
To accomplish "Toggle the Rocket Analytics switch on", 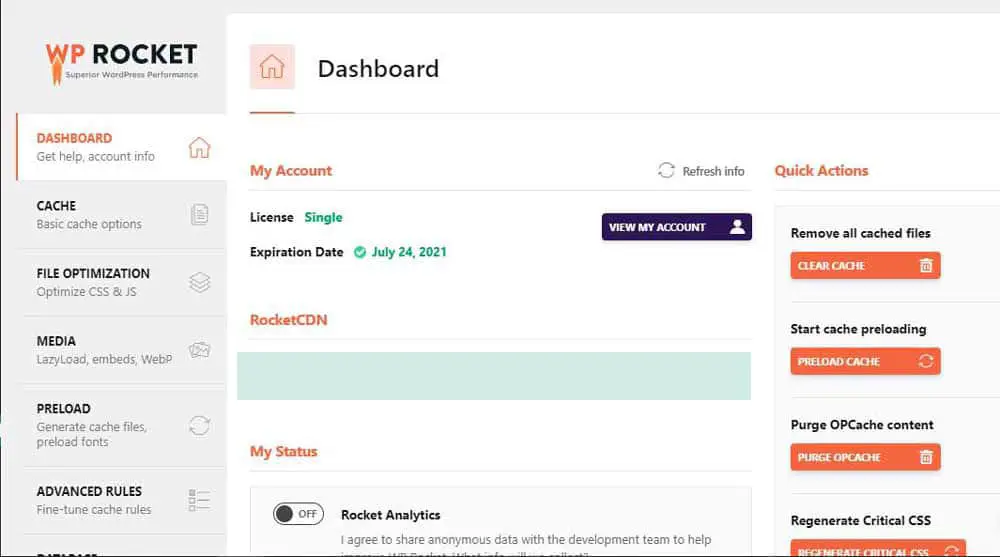I will [298, 514].
